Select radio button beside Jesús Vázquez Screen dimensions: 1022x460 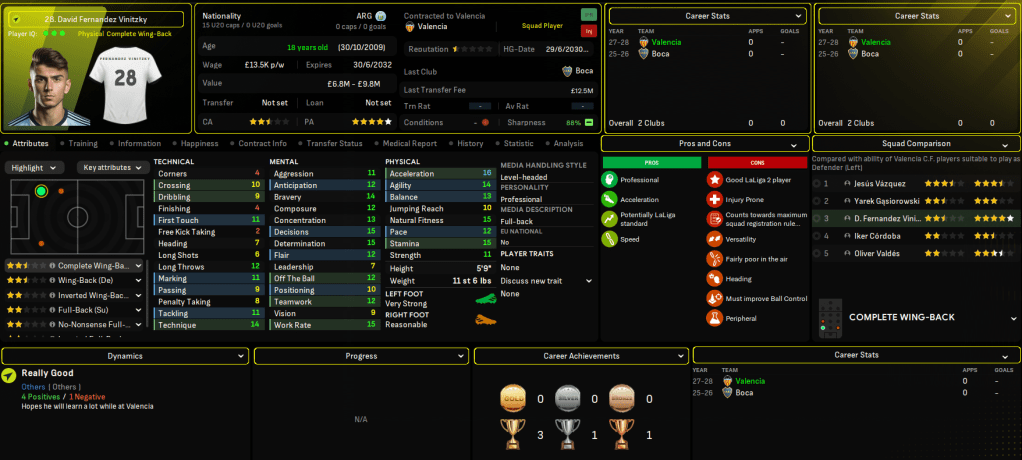817,184
